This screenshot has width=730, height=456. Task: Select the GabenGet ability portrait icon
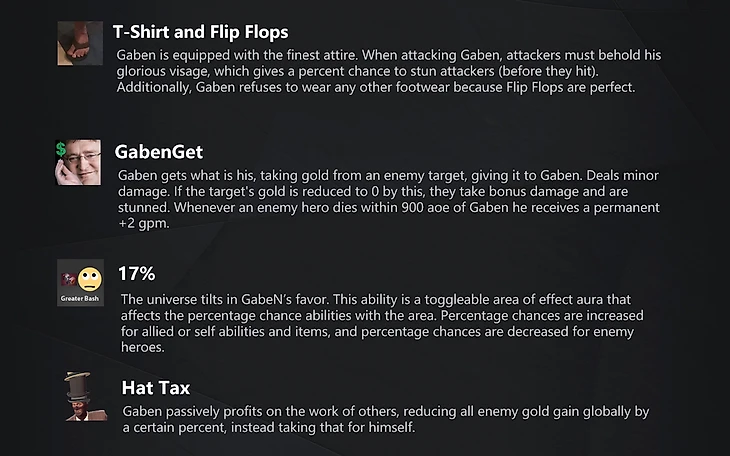pos(78,163)
